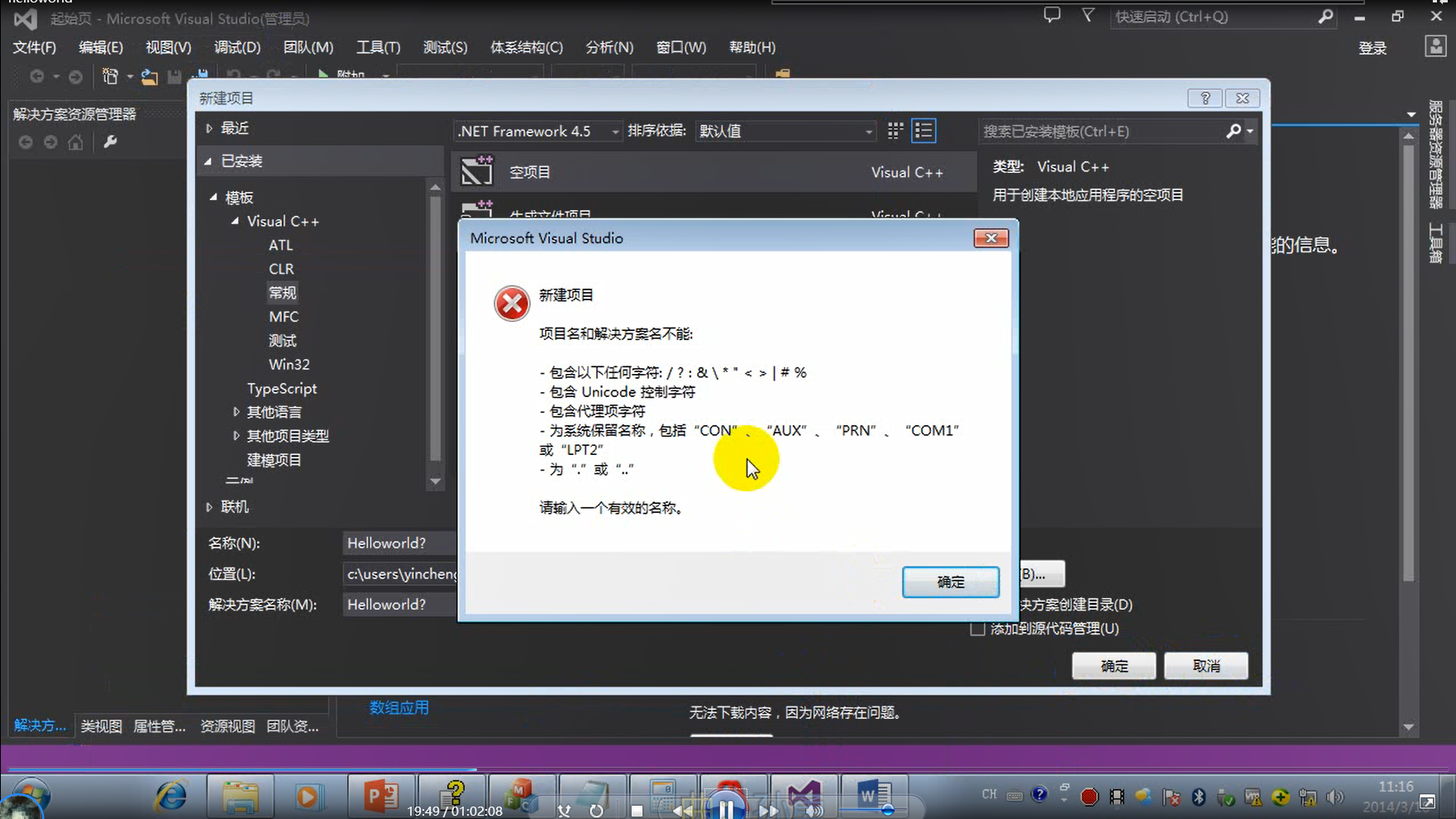The height and width of the screenshot is (819, 1456).
Task: Switch template view to small icons
Action: [x=894, y=131]
